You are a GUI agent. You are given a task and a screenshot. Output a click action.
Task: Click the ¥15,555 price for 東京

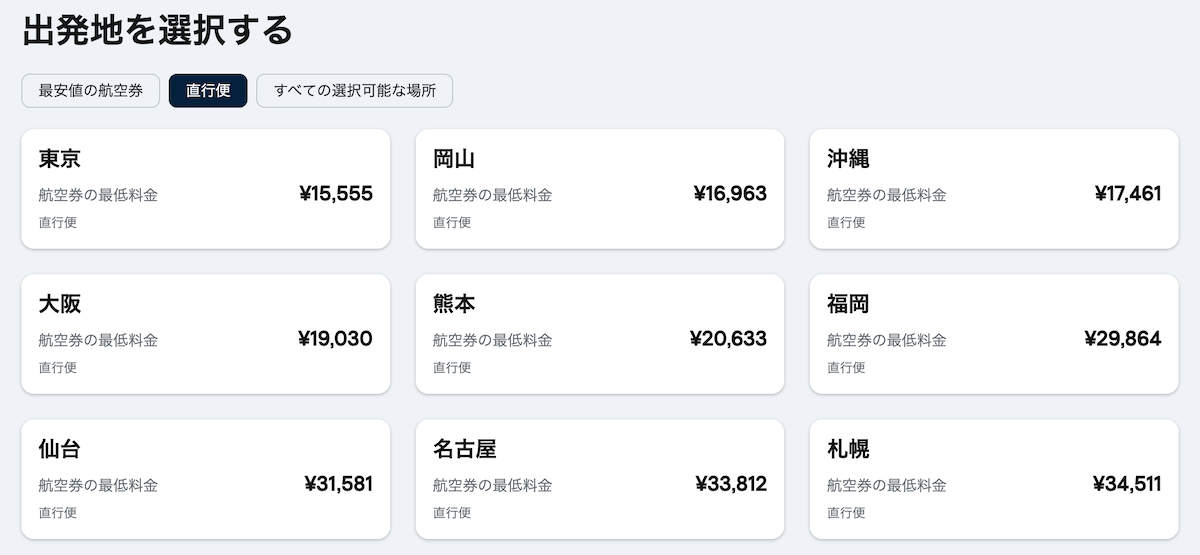(x=336, y=194)
